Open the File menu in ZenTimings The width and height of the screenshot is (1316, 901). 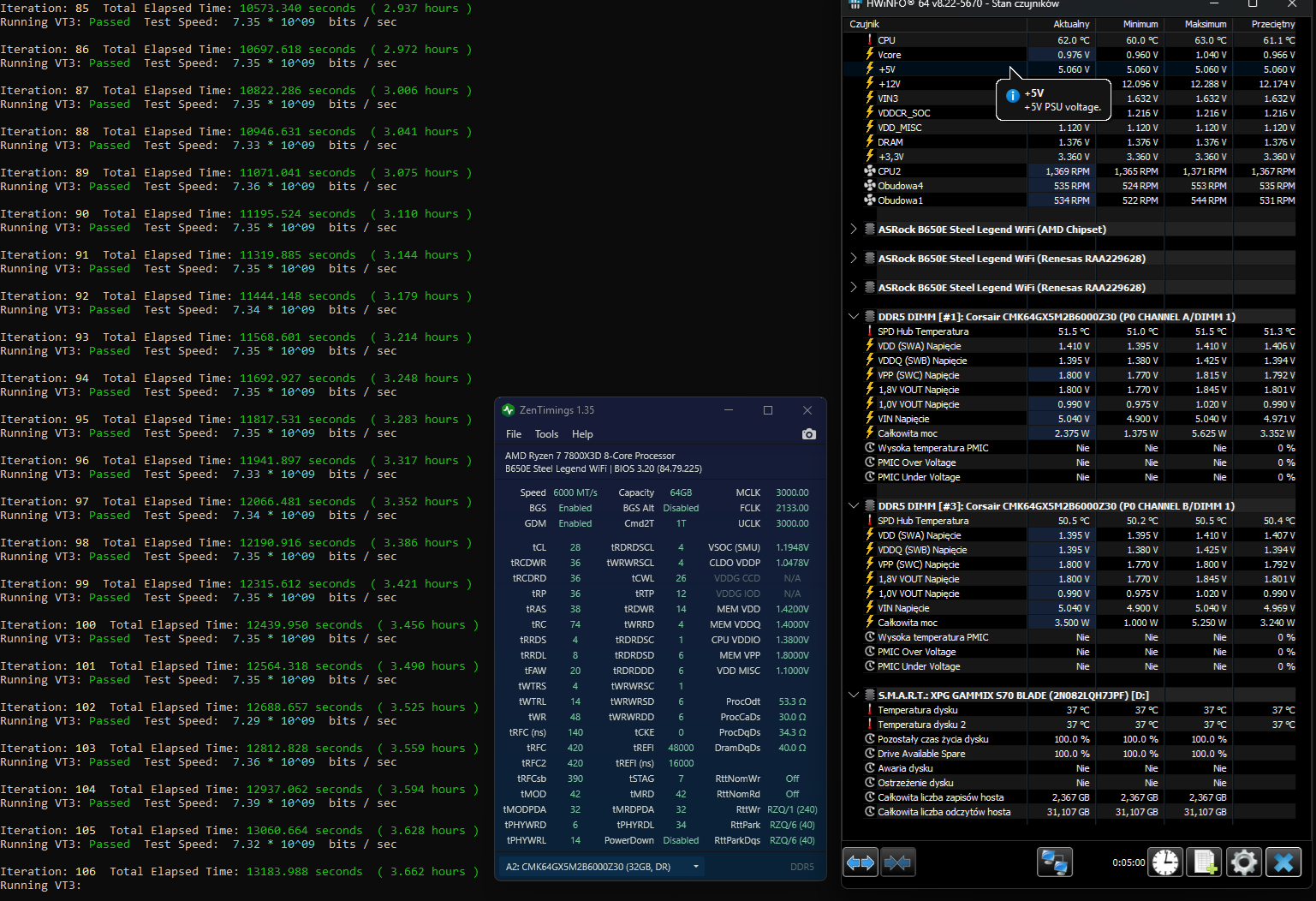[x=514, y=434]
